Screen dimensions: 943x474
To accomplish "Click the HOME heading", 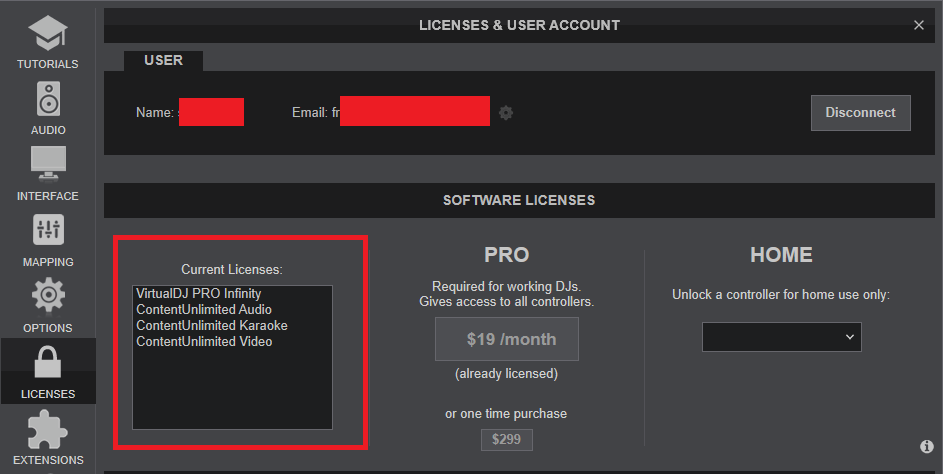I will (781, 254).
